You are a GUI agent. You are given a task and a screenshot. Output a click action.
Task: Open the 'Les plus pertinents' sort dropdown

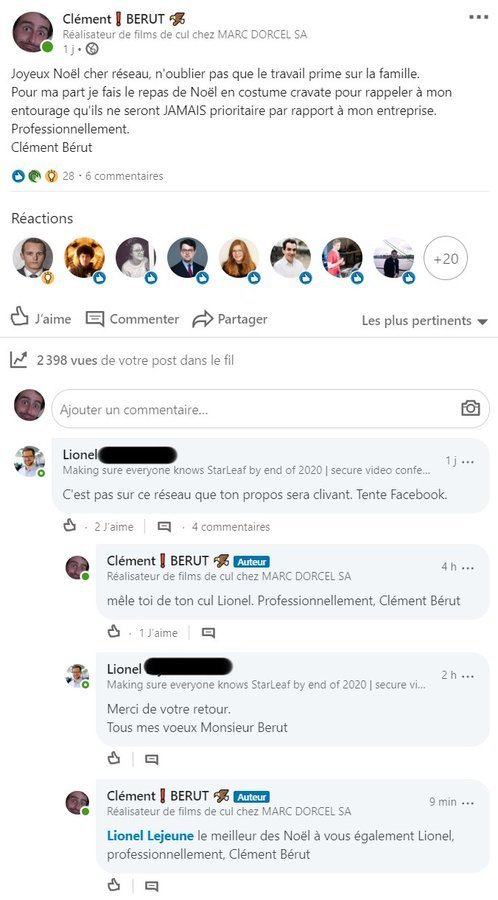(425, 321)
